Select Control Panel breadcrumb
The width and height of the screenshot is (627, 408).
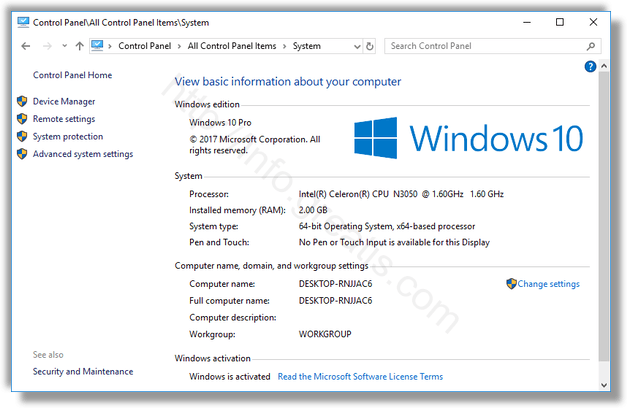click(145, 46)
